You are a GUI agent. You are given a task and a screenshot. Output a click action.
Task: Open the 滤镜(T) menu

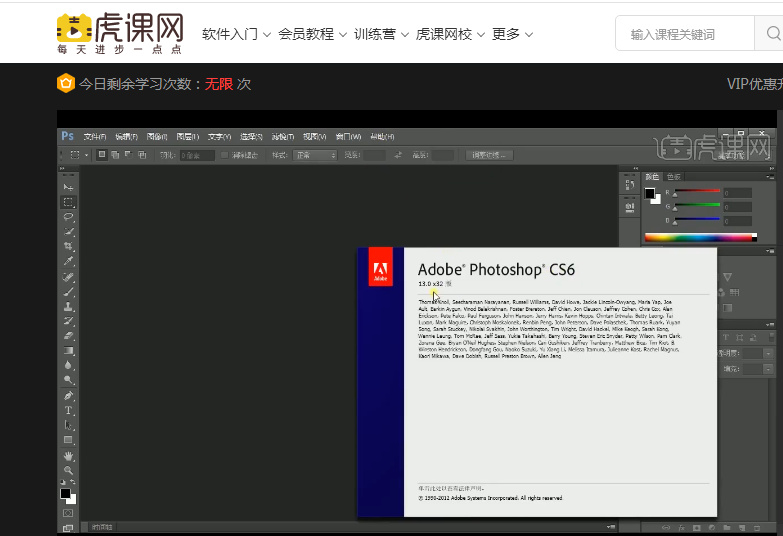click(283, 136)
